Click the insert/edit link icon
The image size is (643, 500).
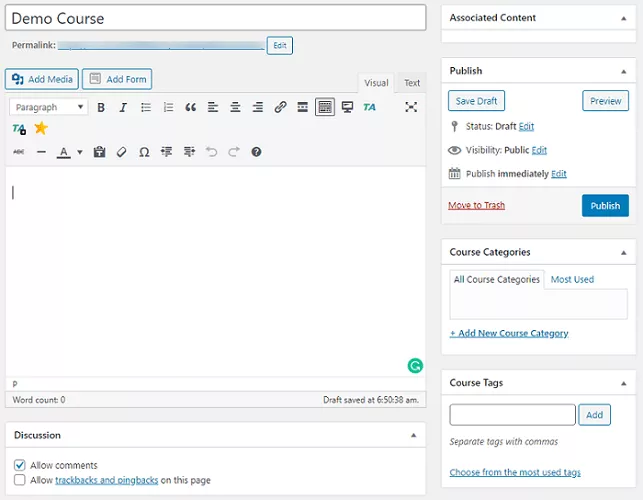280,107
